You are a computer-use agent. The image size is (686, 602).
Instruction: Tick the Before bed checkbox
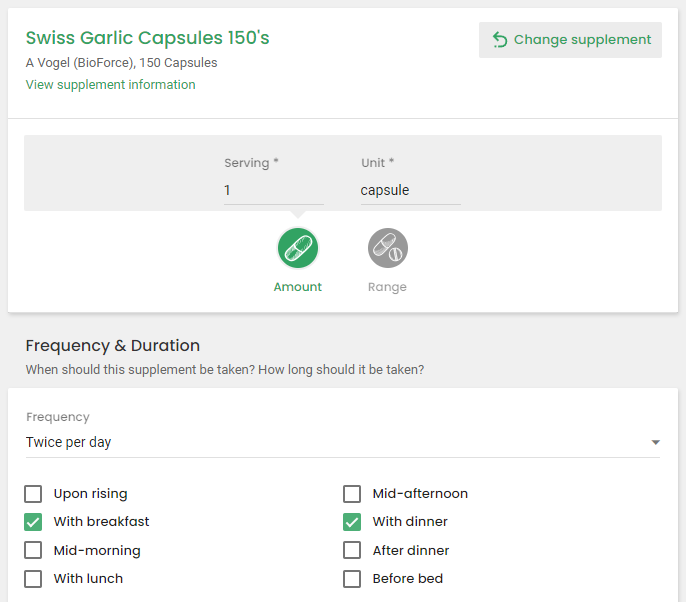click(x=352, y=579)
